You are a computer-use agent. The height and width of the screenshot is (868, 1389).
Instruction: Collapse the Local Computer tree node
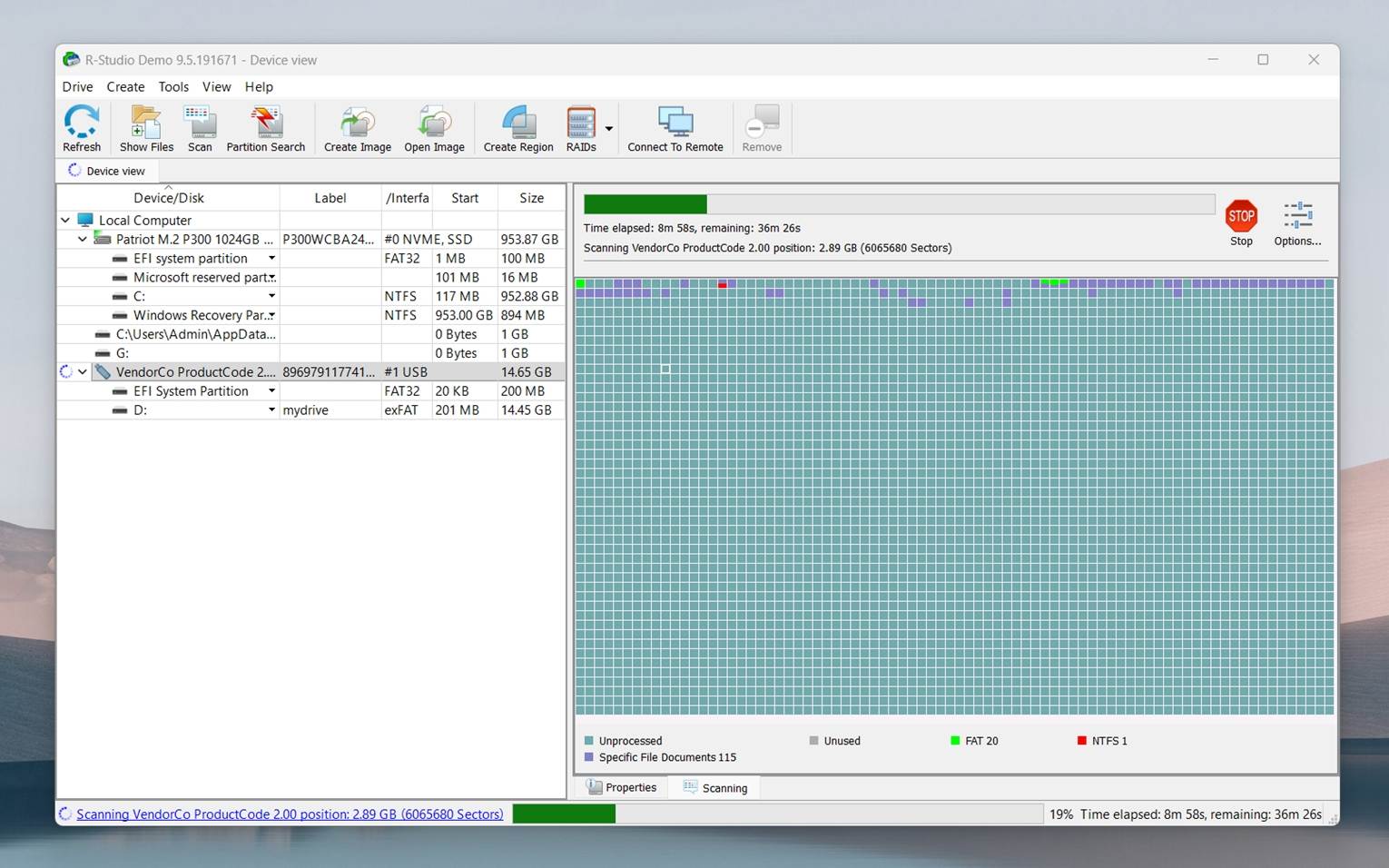(65, 220)
